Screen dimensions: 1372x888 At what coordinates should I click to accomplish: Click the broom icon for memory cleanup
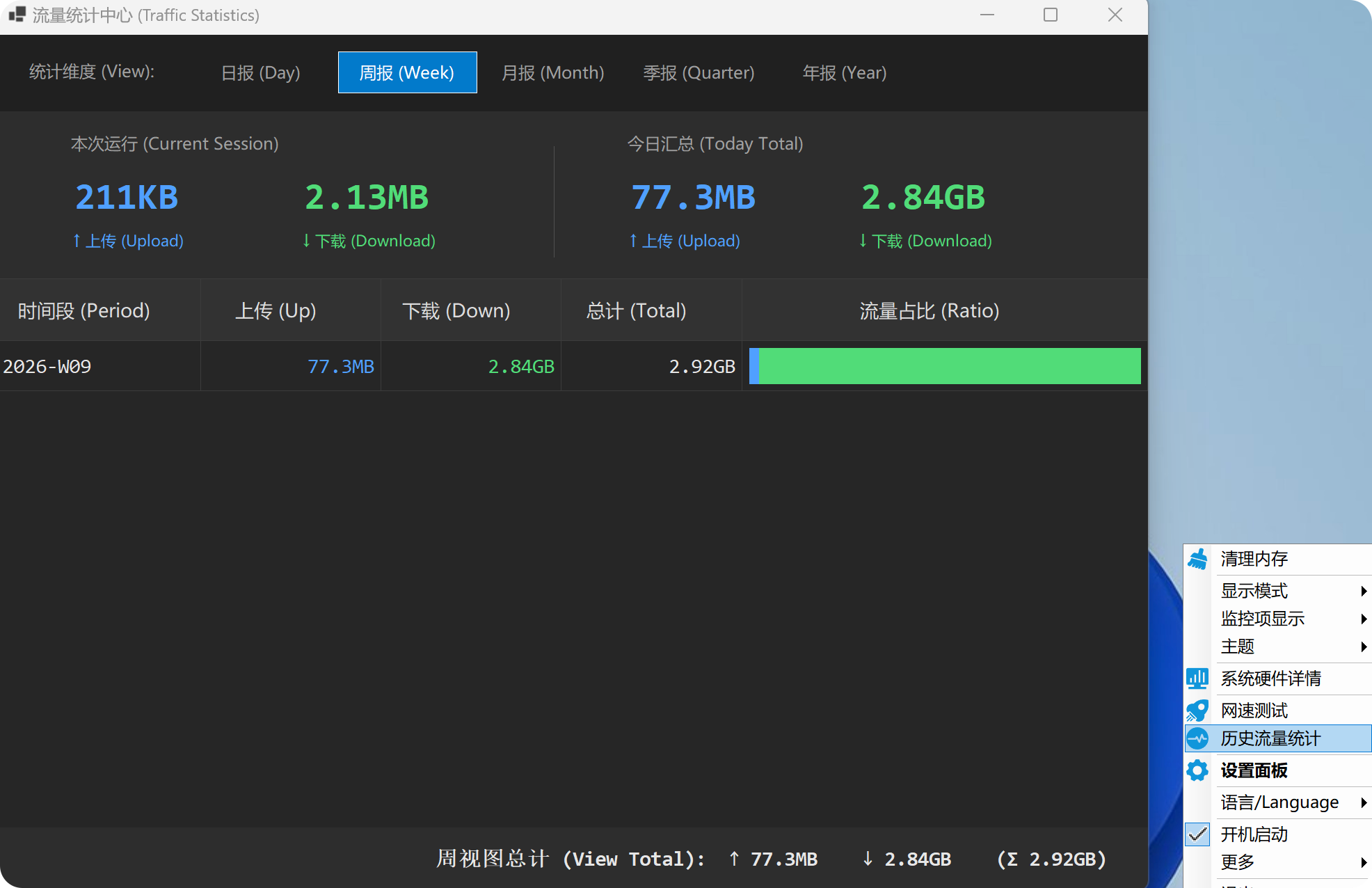(x=1197, y=559)
